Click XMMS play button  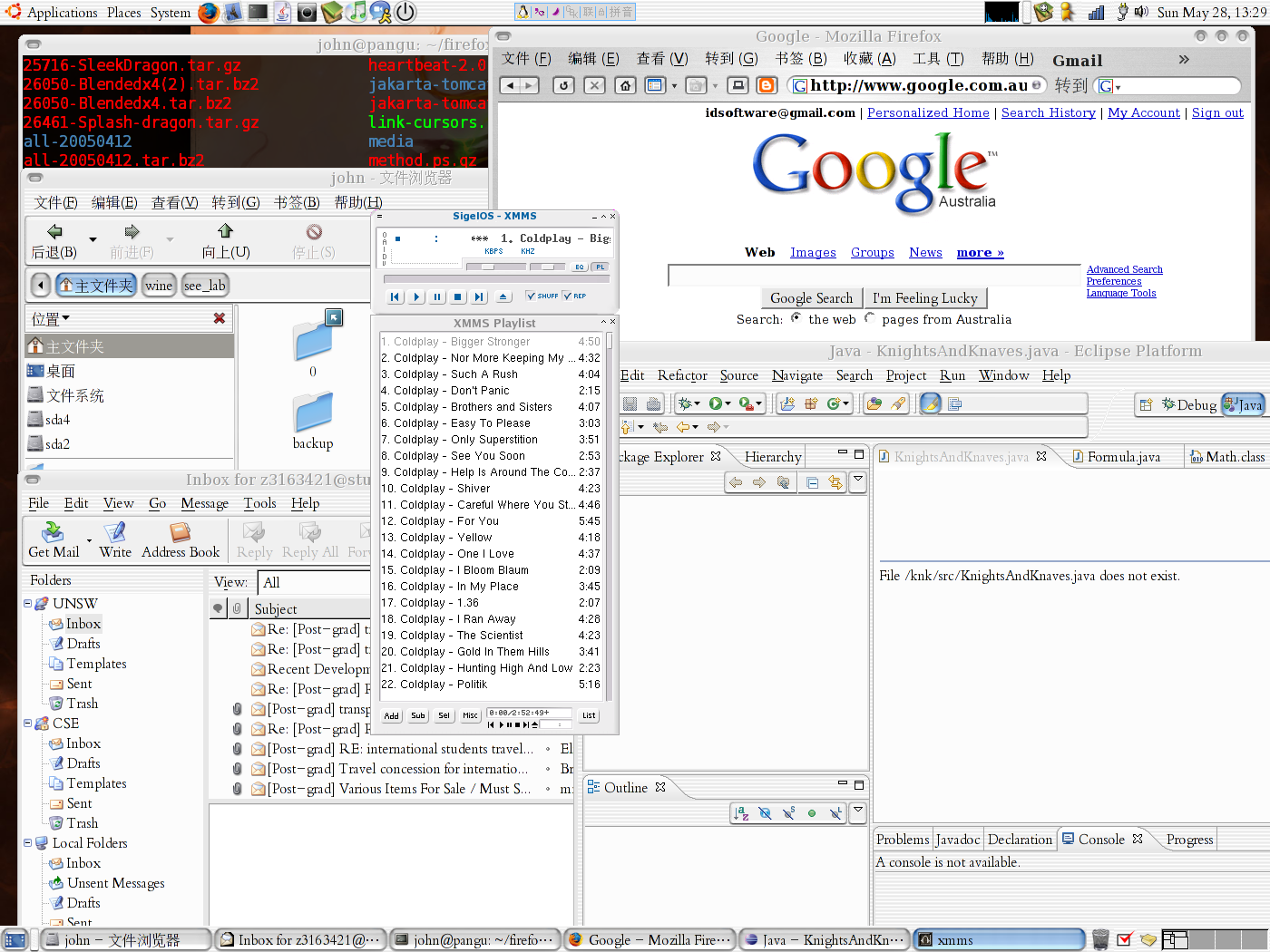(416, 296)
